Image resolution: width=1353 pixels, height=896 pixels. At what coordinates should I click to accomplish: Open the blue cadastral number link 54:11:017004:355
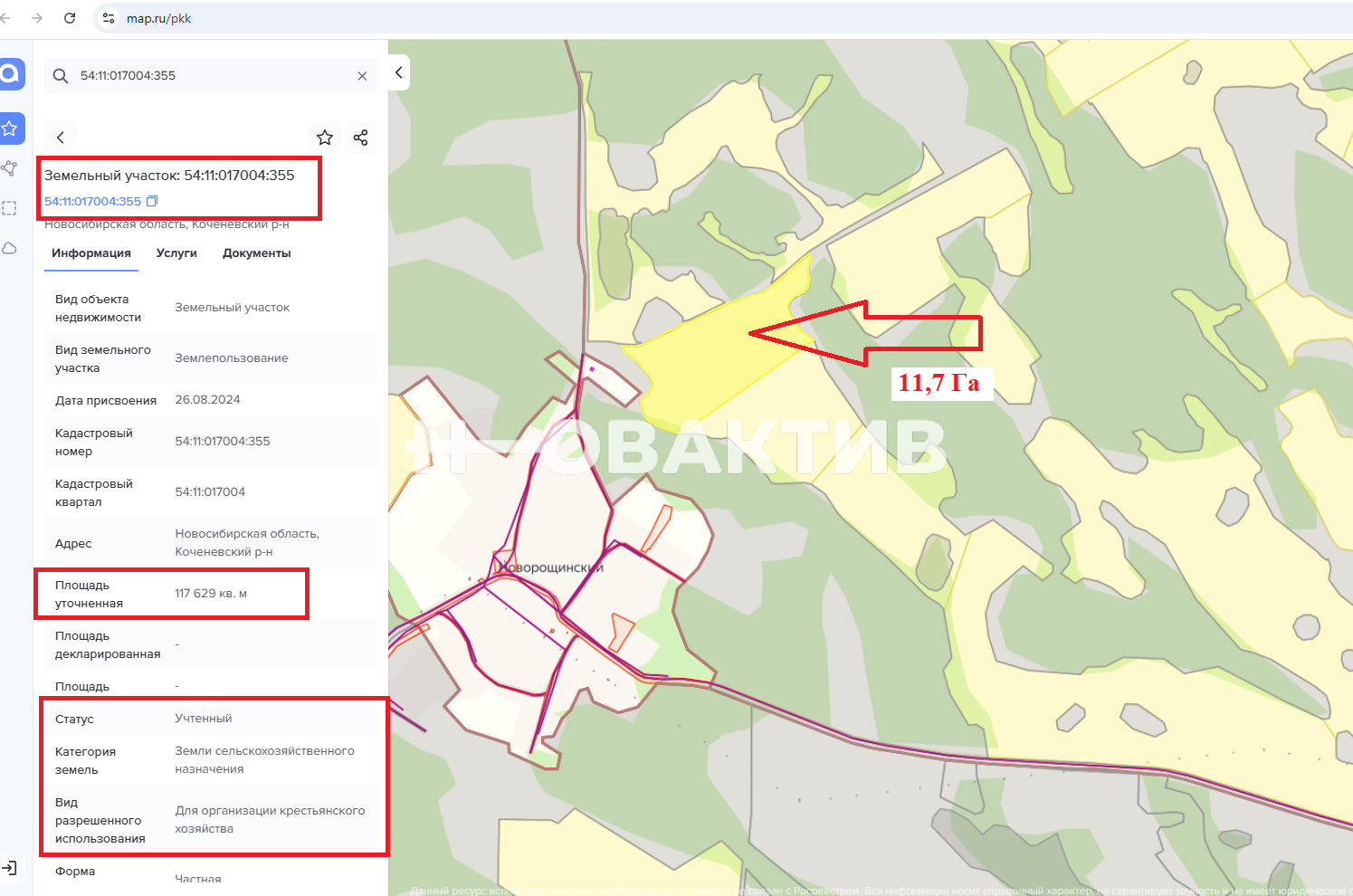(x=92, y=201)
